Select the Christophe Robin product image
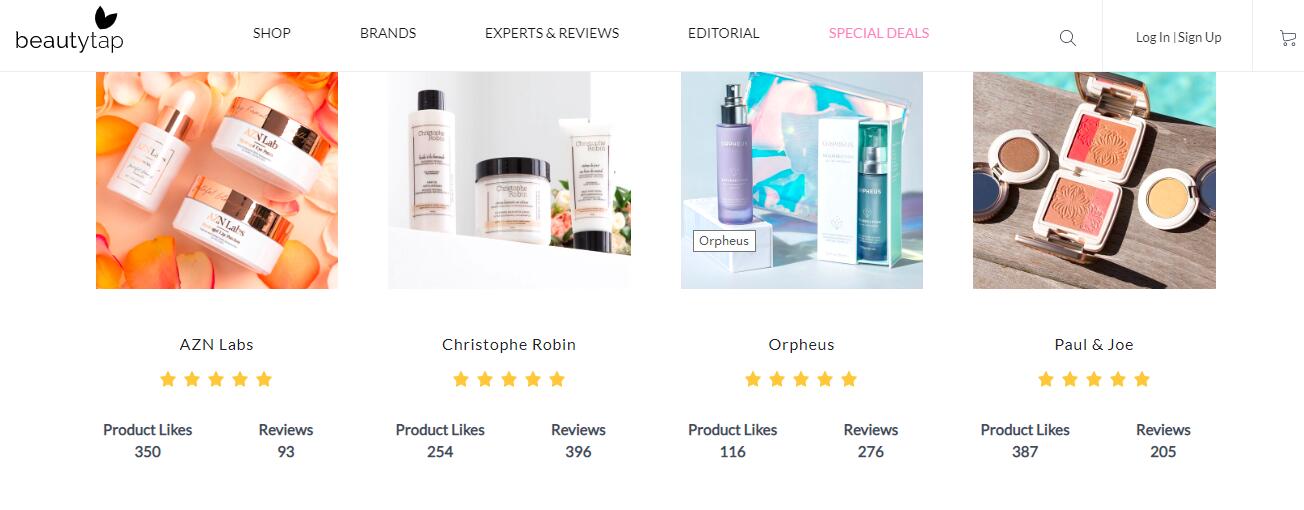 [509, 180]
